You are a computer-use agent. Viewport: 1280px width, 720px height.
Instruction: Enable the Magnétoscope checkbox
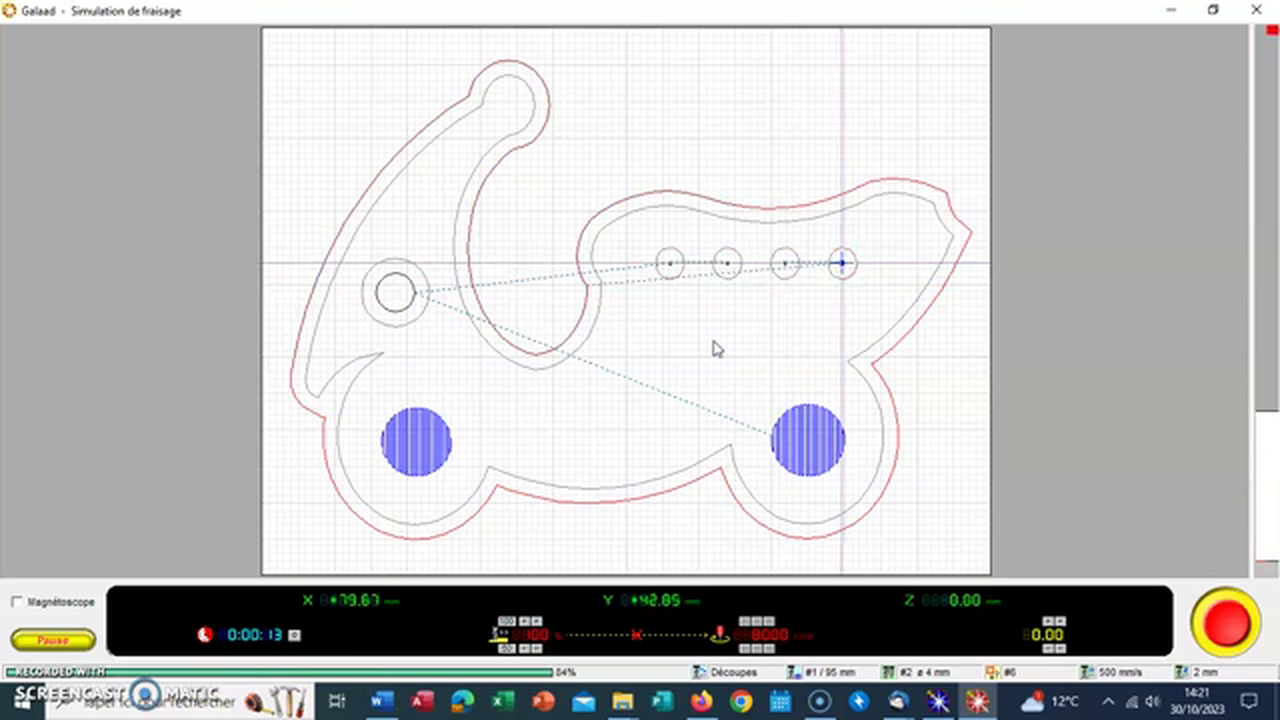(17, 602)
